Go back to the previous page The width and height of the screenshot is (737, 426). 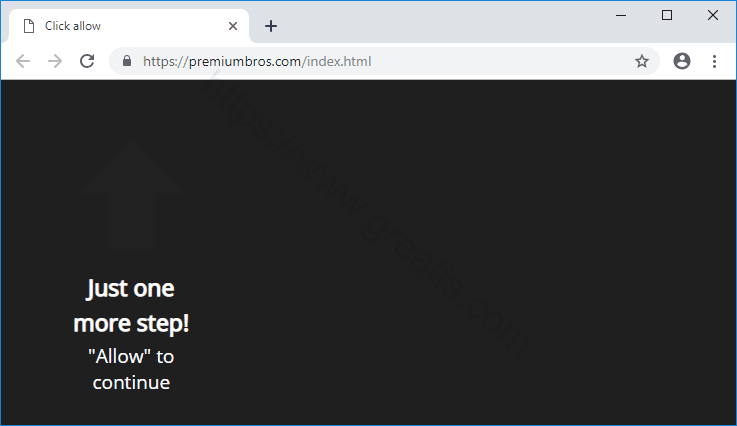[x=23, y=61]
